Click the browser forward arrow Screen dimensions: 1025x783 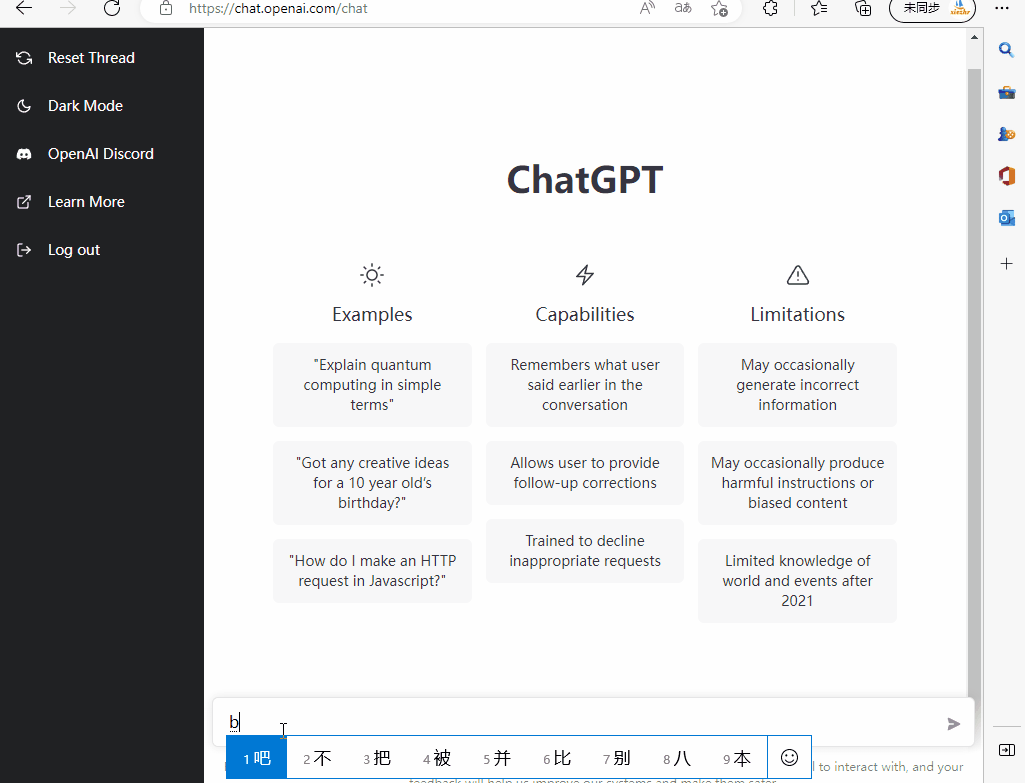[x=68, y=8]
